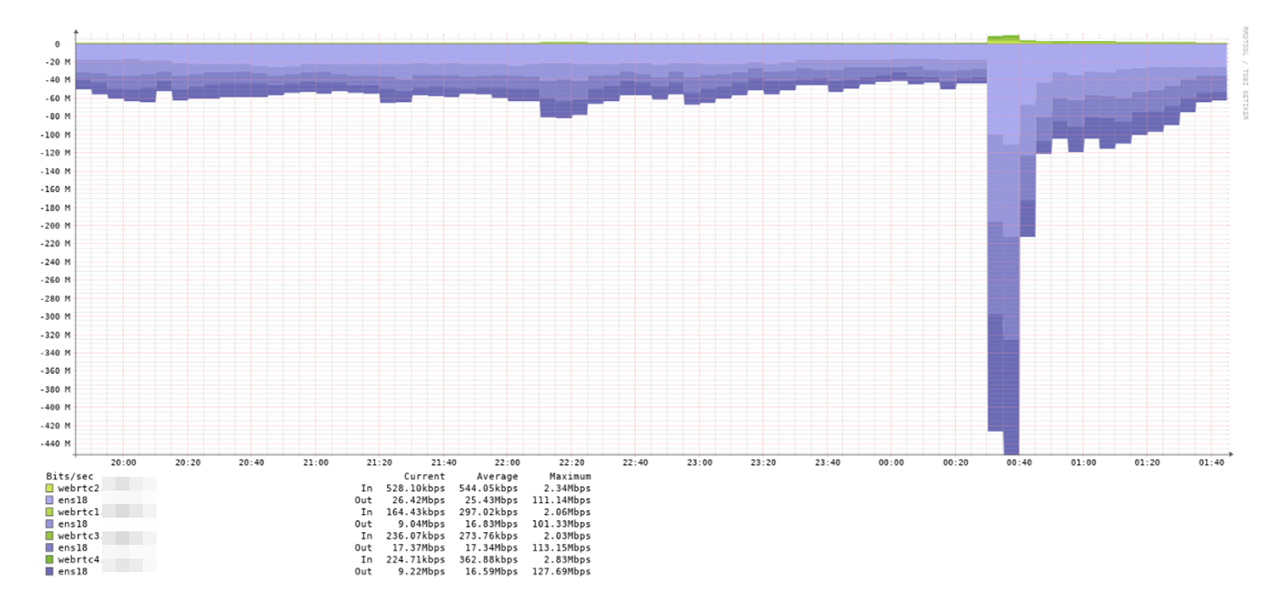Click the green inbound bump above 00:40

click(x=1003, y=39)
